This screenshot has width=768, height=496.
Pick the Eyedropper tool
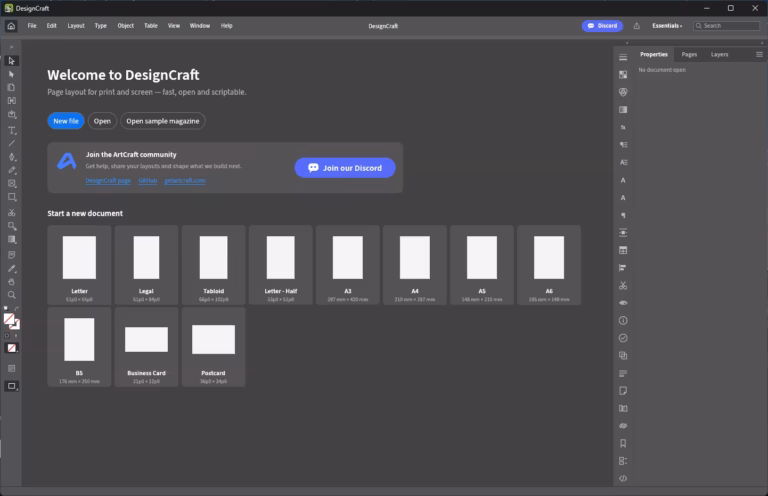11,268
